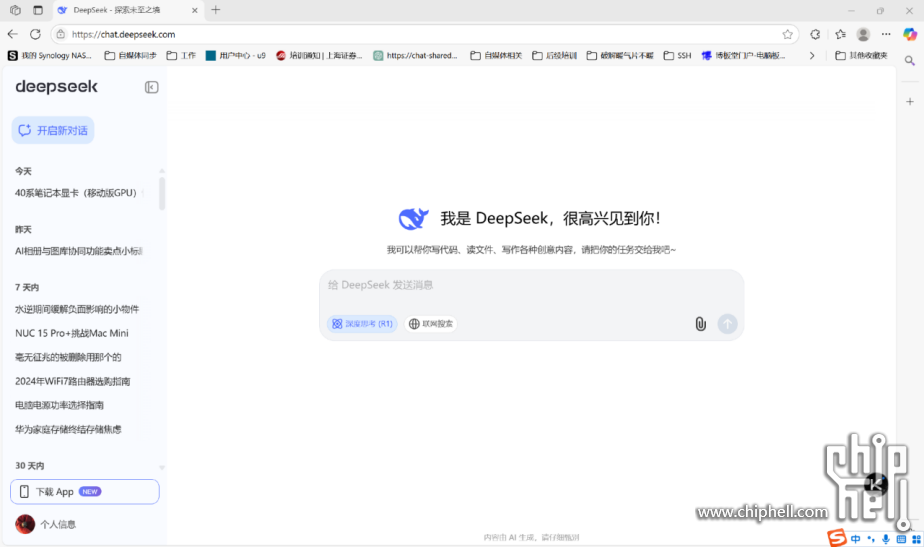This screenshot has height=547, width=924.
Task: Open chat AI相册与图库协同功能卖点小标题
Action: coord(79,251)
